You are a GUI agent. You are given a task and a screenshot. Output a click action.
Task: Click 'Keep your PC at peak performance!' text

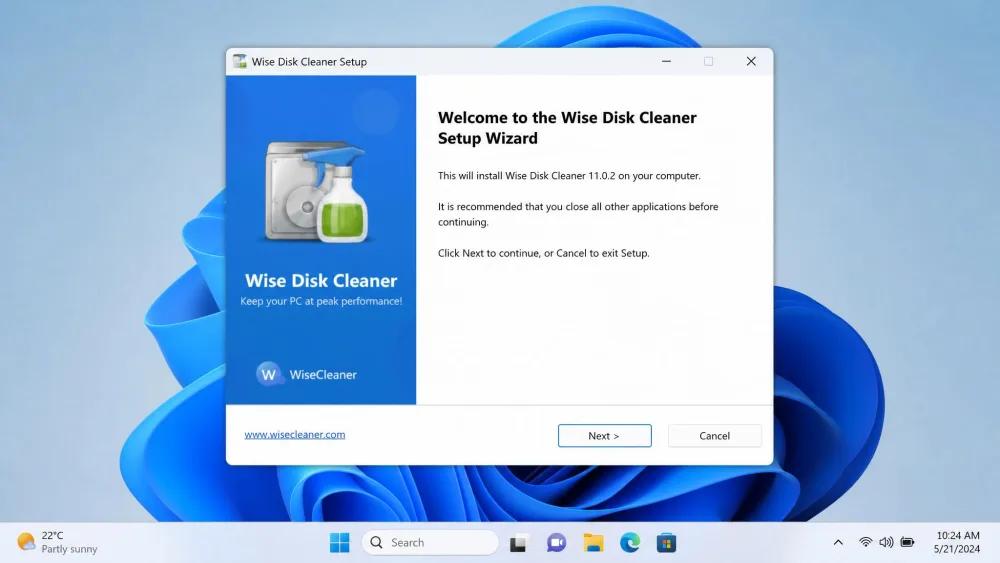coord(321,301)
